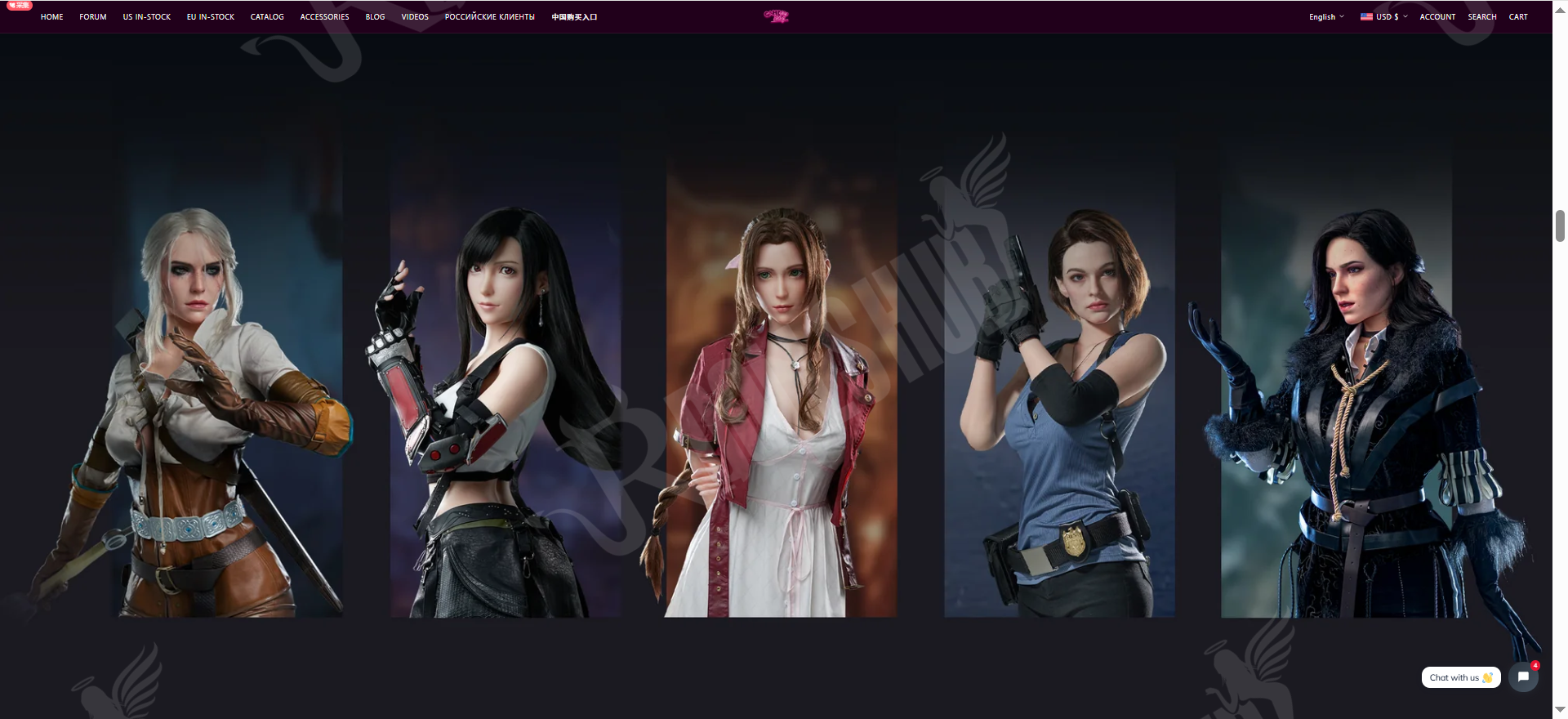Open the VIDEOS page
The width and height of the screenshot is (1568, 719).
click(x=415, y=17)
